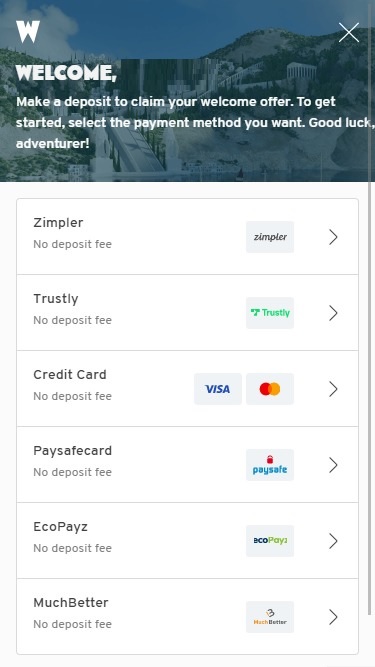This screenshot has width=375, height=667.
Task: Open Trustly using the right chevron
Action: [333, 313]
